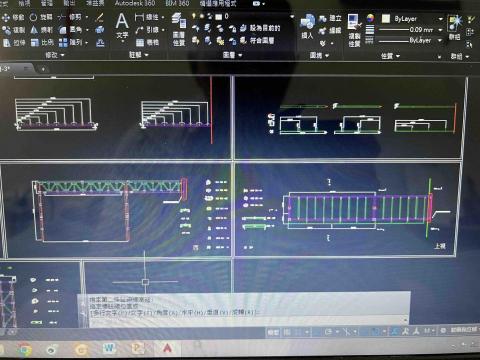Toggle object snap in status bar
This screenshot has width=480, height=360.
click(x=375, y=332)
